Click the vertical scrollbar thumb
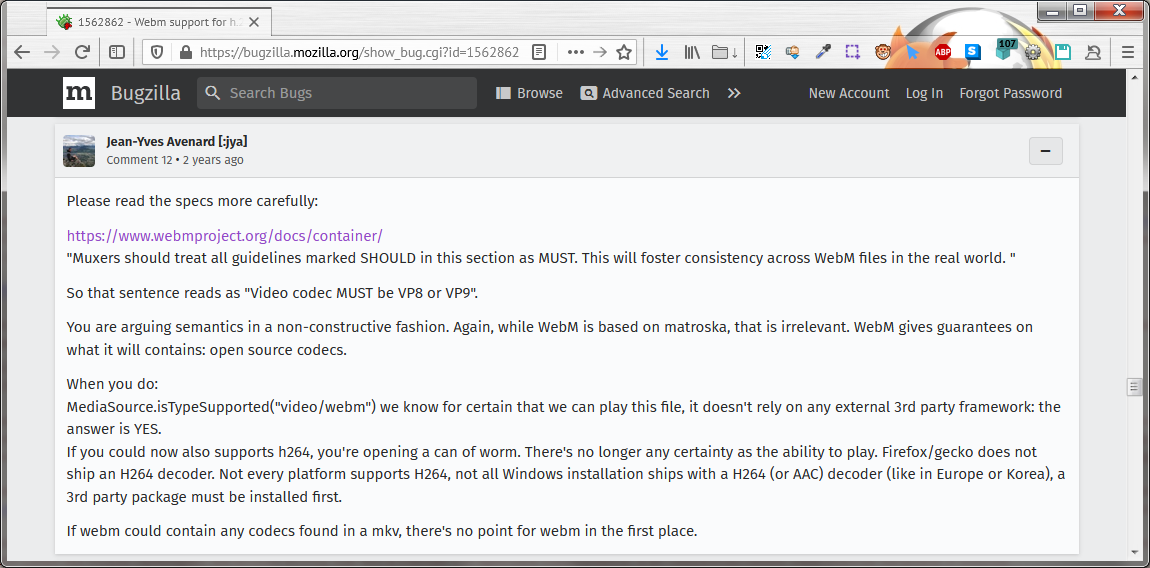Image resolution: width=1150 pixels, height=568 pixels. tap(1135, 387)
